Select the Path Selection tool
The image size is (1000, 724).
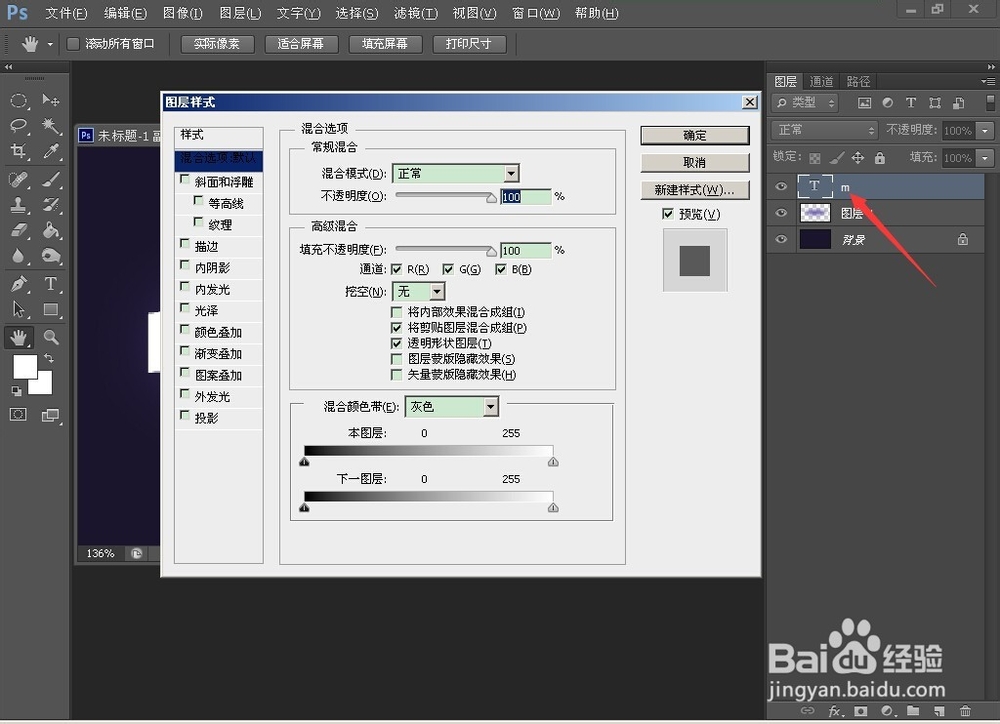(18, 309)
